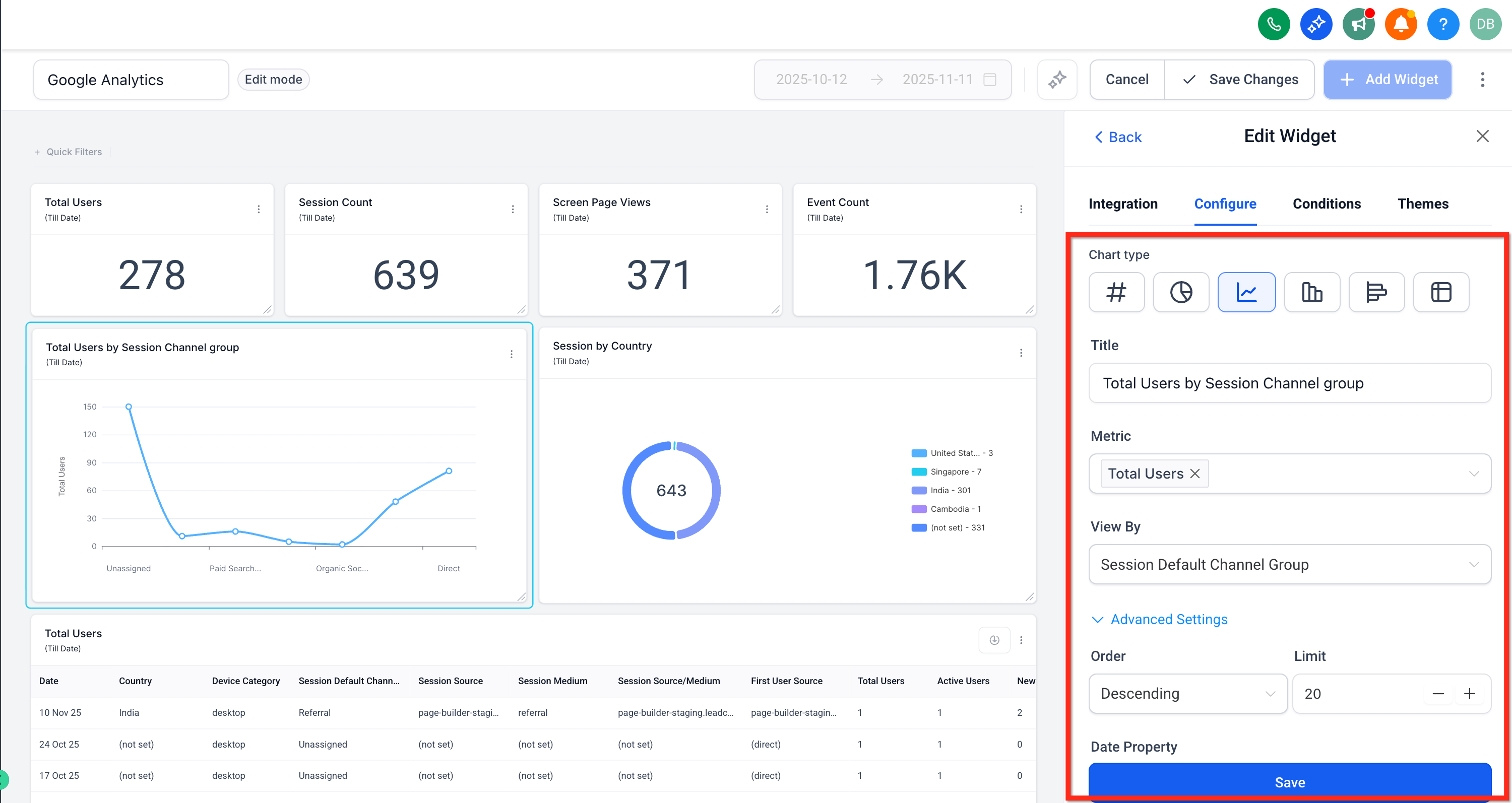Select the table chart type icon
This screenshot has height=803, width=1512.
coord(1440,292)
